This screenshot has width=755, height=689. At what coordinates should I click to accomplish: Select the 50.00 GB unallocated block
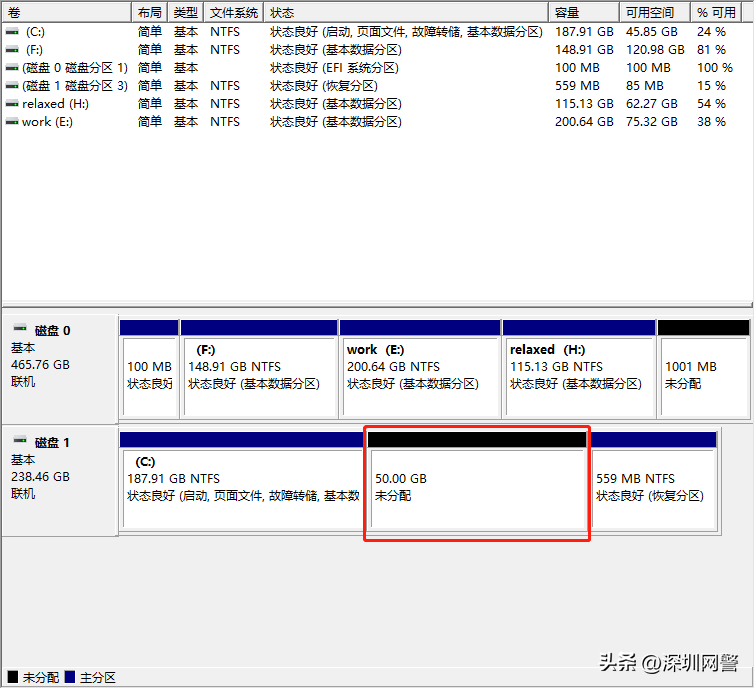pyautogui.click(x=477, y=481)
